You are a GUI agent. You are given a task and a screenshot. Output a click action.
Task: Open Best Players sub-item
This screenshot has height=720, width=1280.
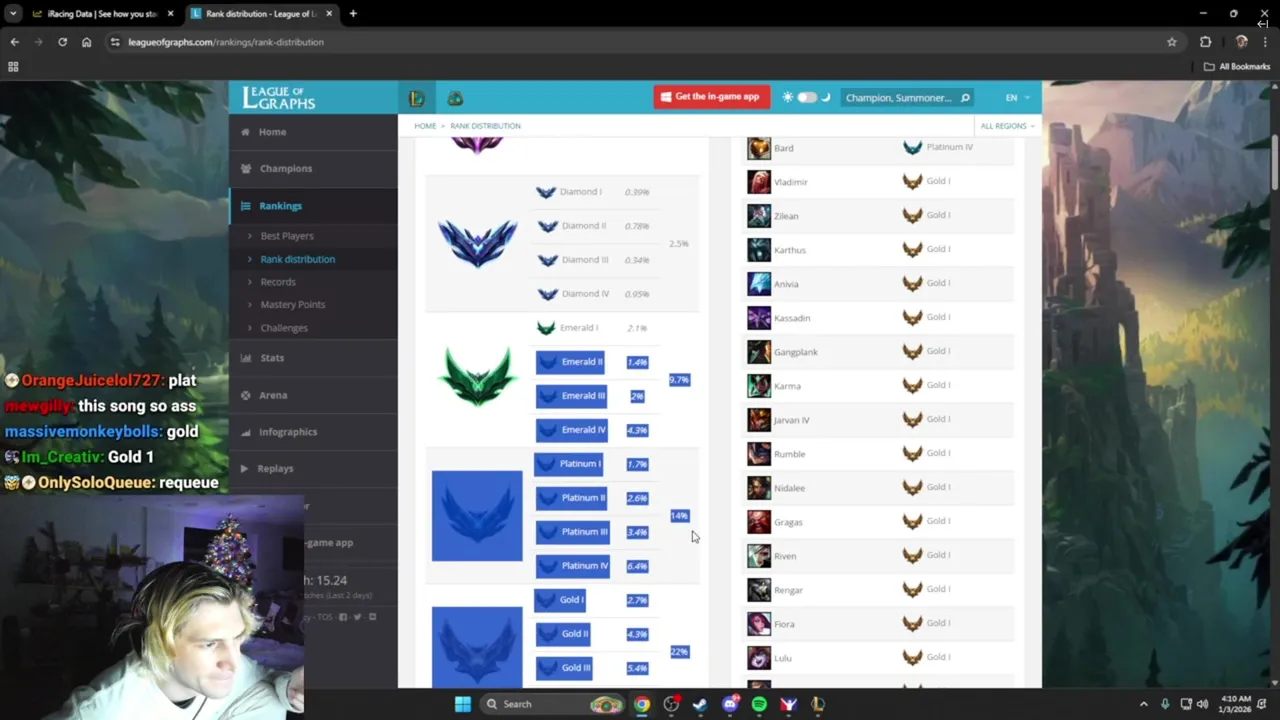tap(287, 236)
